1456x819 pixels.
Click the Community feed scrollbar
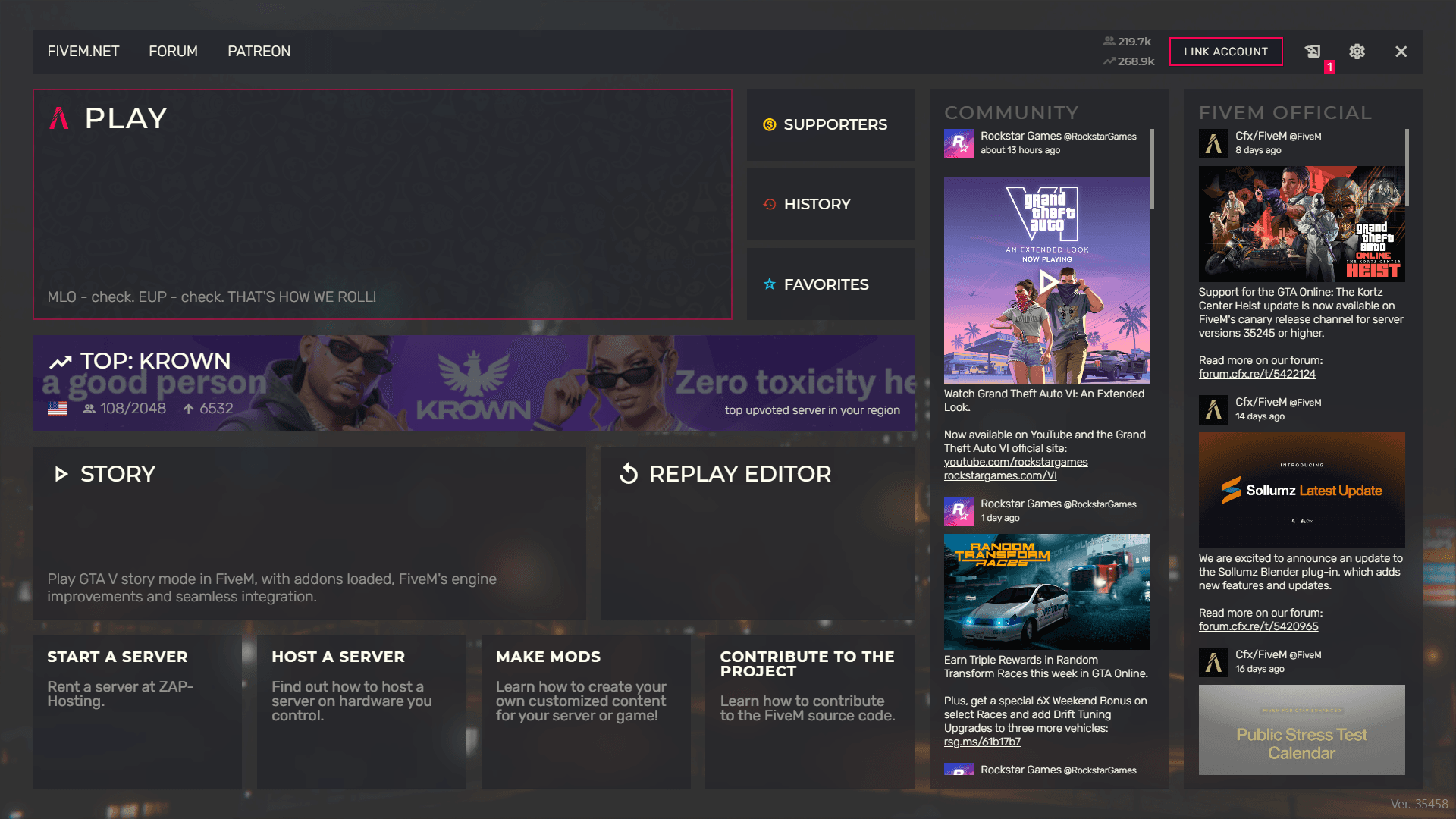click(1152, 168)
